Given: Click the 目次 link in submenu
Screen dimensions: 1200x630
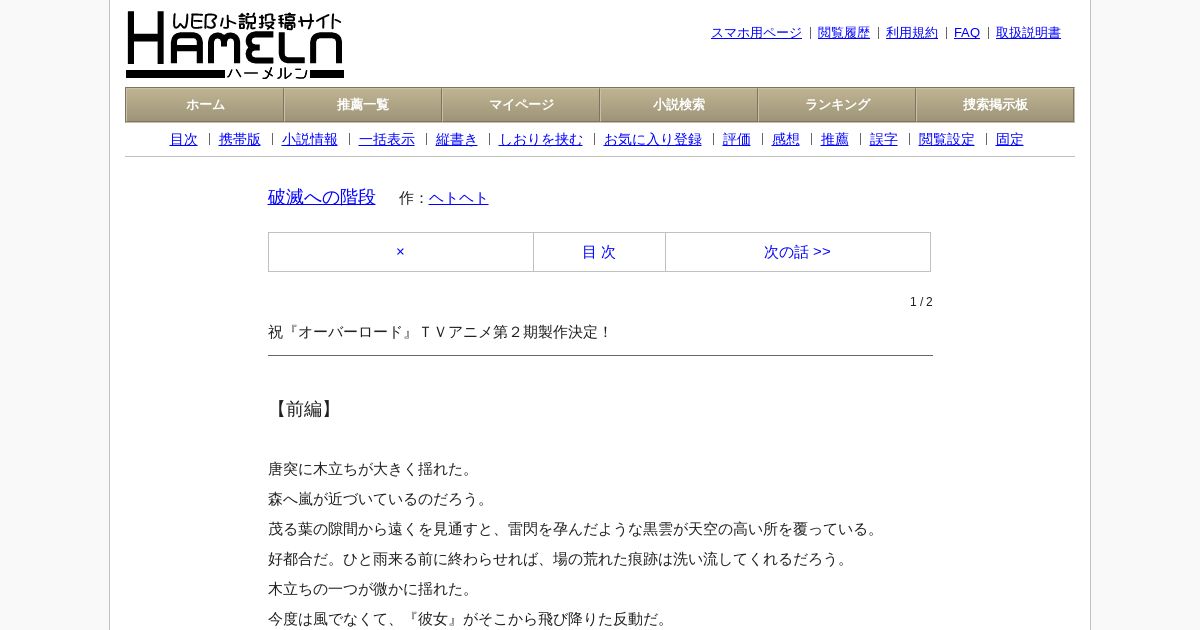Looking at the screenshot, I should (184, 140).
